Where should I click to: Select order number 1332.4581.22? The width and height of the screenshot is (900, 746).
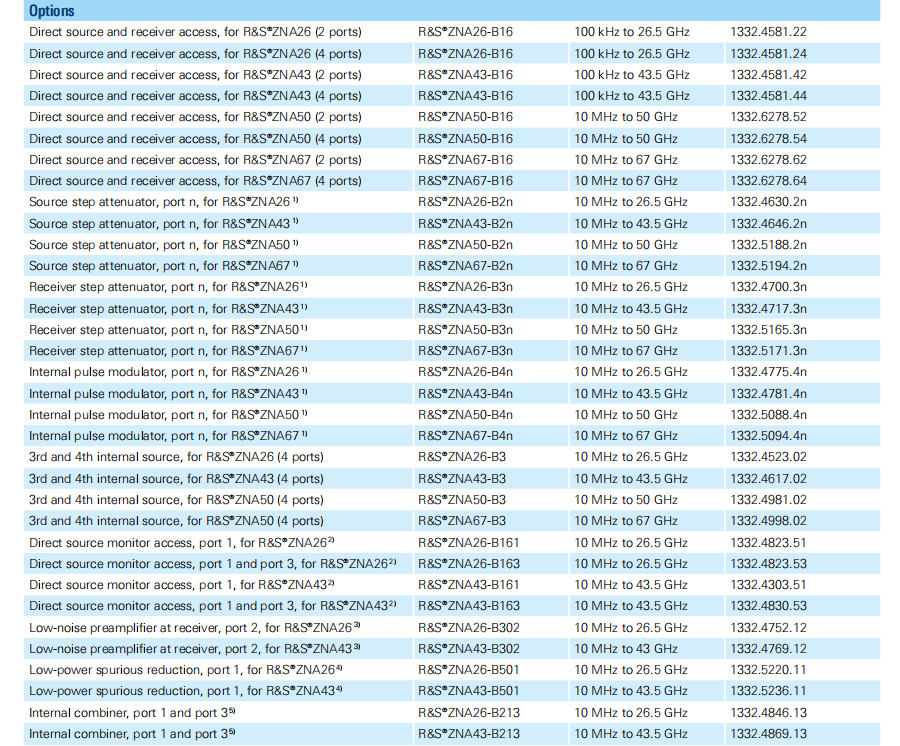point(768,32)
